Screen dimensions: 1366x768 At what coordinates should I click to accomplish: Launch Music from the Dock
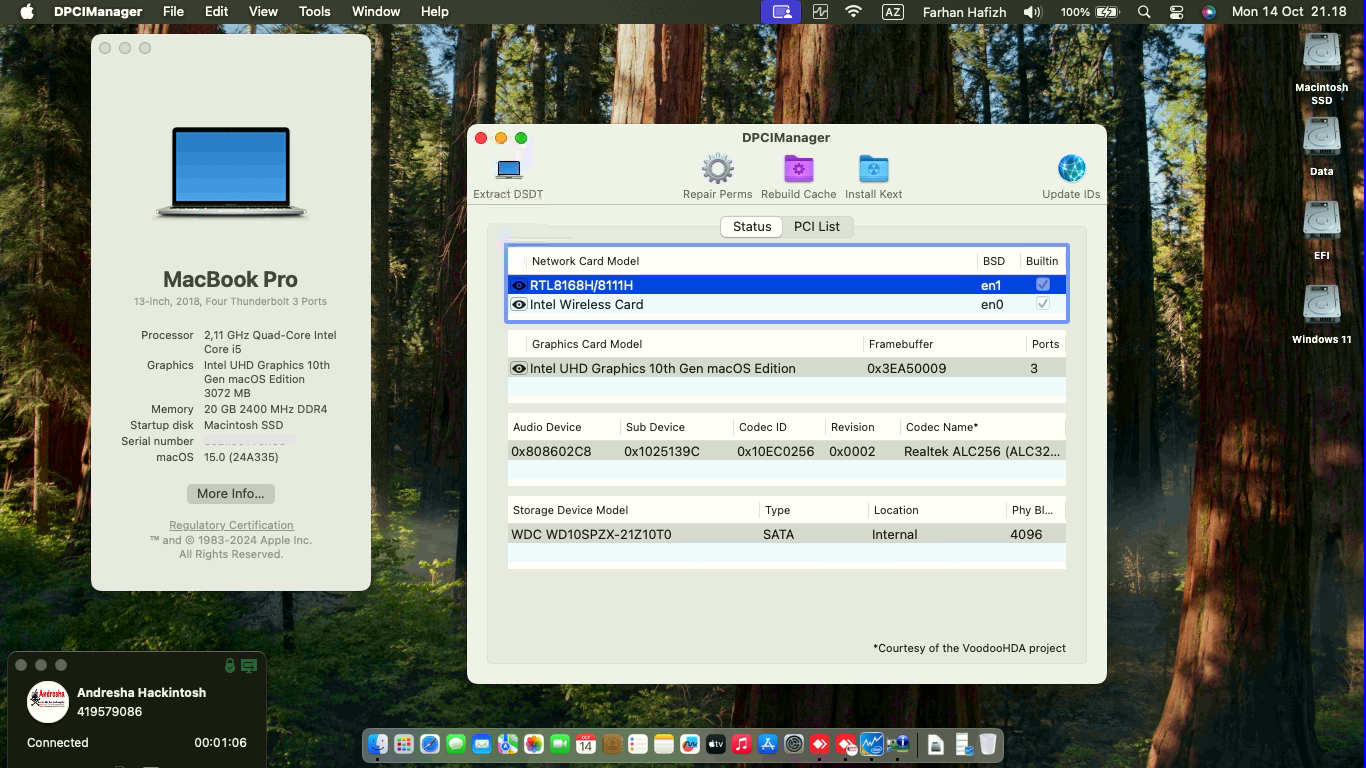(x=742, y=744)
